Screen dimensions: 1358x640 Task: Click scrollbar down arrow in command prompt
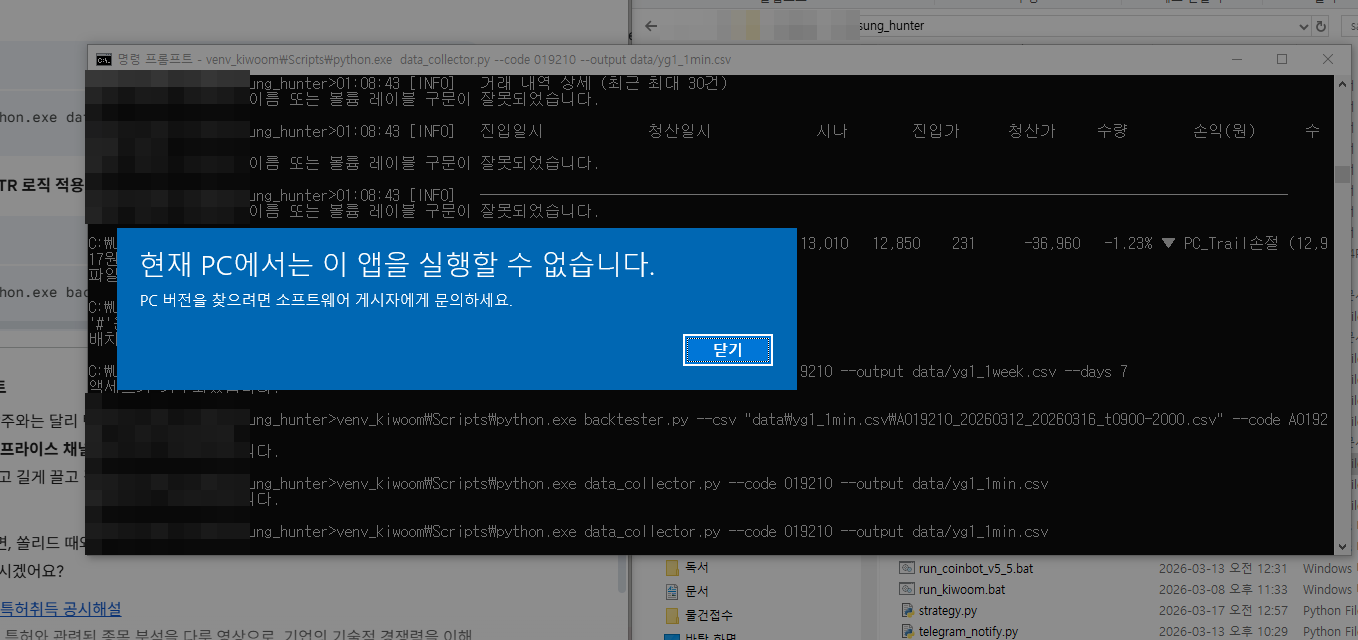pos(1343,546)
